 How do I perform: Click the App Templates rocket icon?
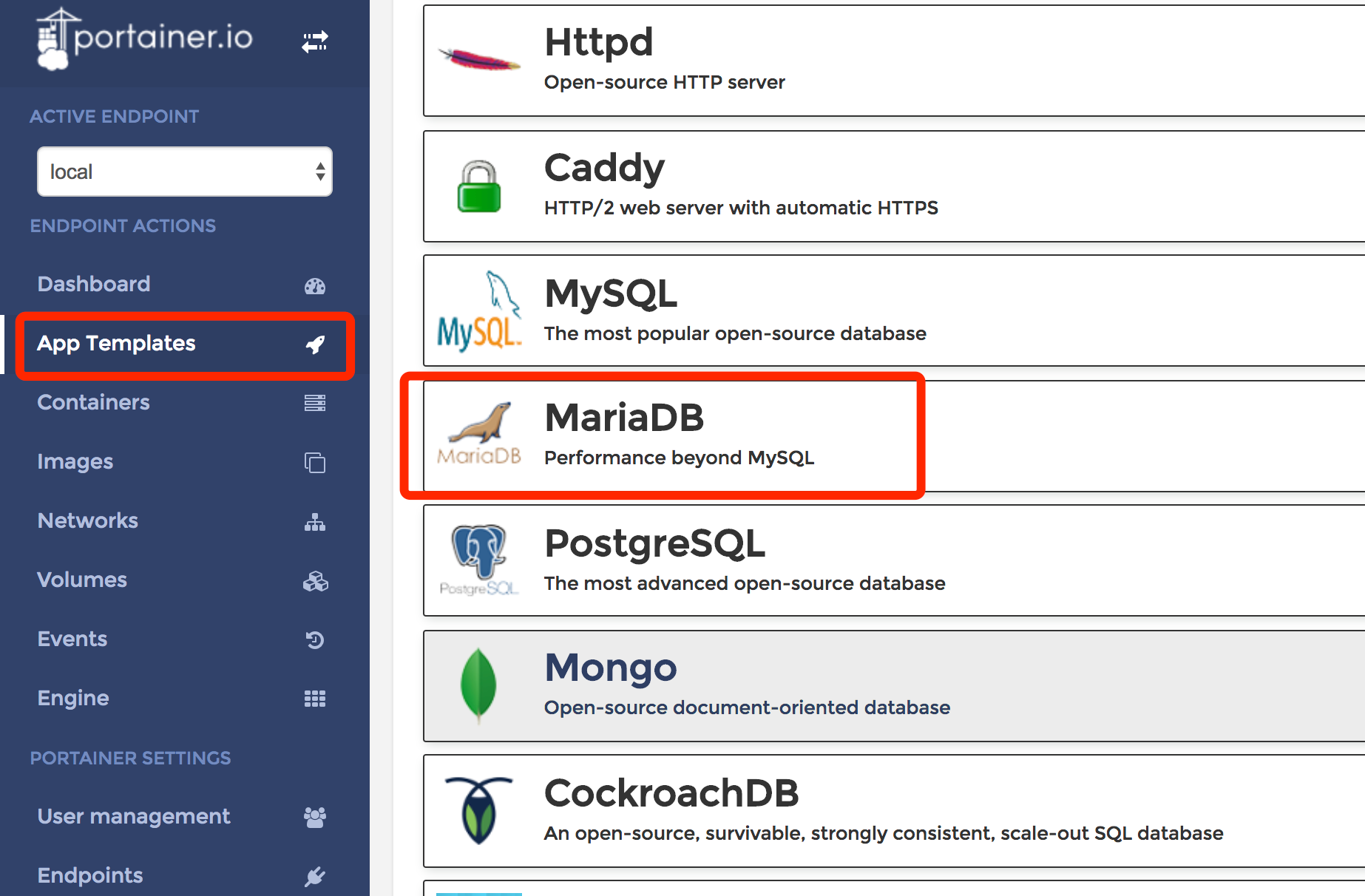pyautogui.click(x=316, y=344)
